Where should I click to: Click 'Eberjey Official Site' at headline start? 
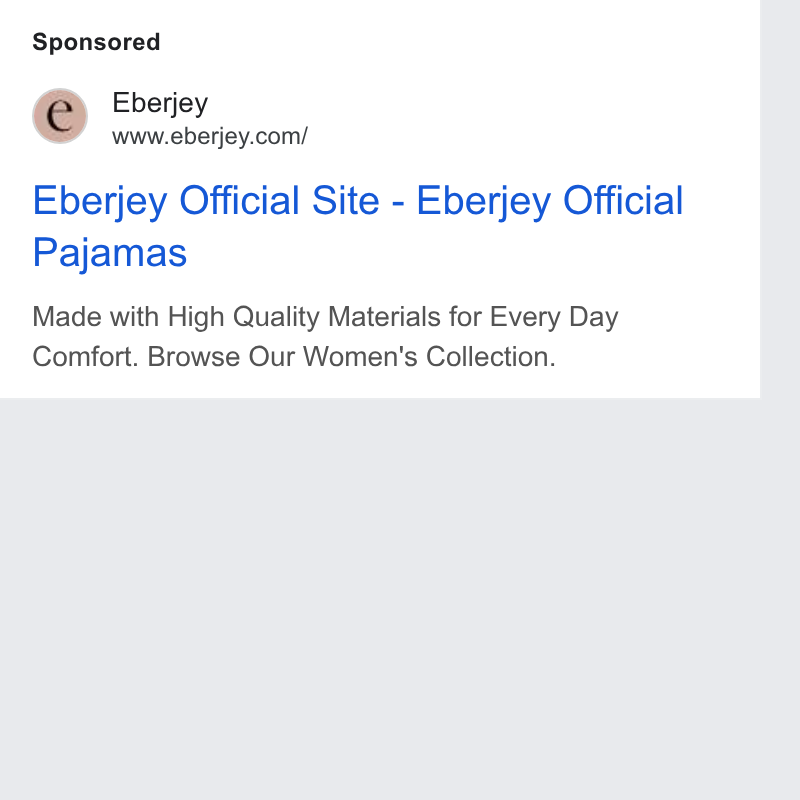(x=206, y=201)
